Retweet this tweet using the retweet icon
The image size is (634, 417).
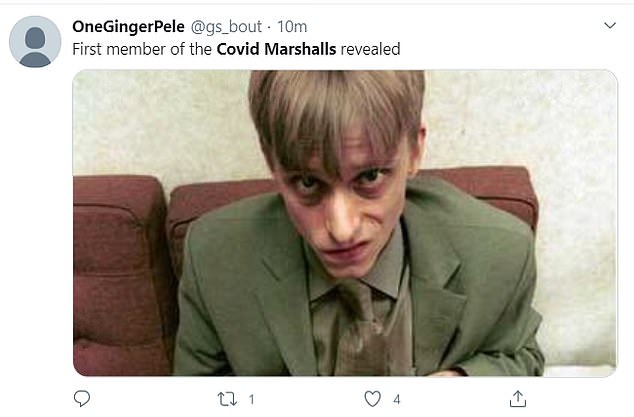pyautogui.click(x=227, y=399)
